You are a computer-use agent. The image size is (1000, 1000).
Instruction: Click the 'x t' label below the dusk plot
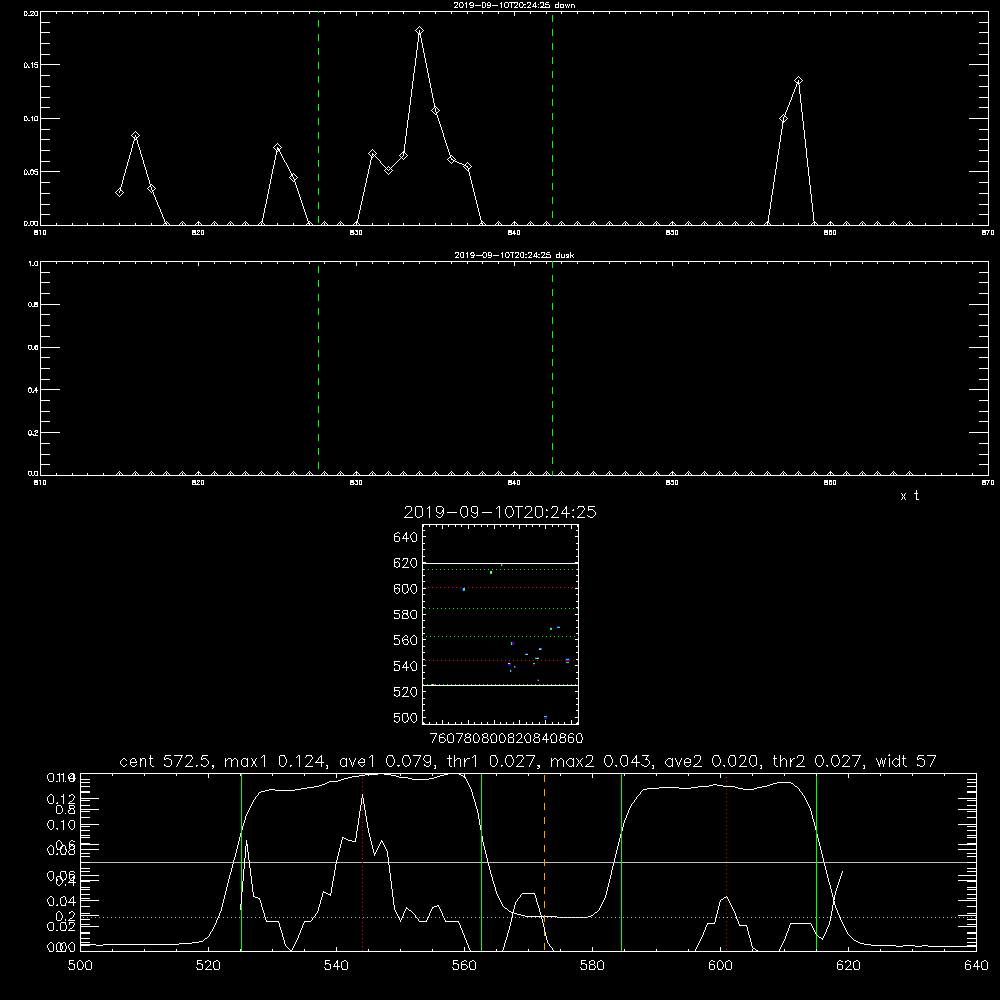click(x=909, y=496)
